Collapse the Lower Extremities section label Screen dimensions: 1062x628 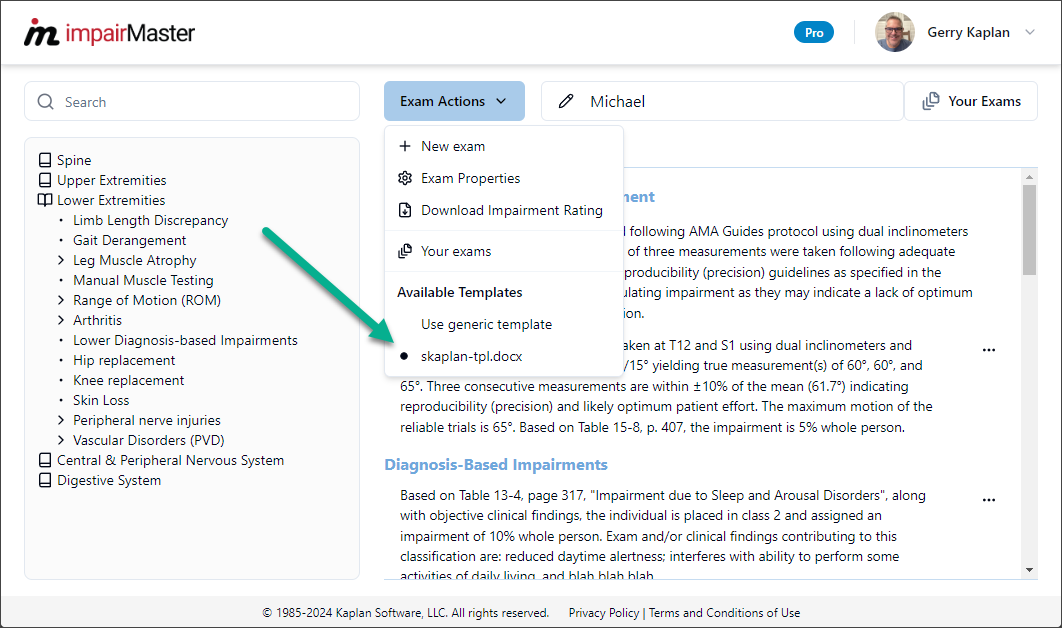point(111,200)
